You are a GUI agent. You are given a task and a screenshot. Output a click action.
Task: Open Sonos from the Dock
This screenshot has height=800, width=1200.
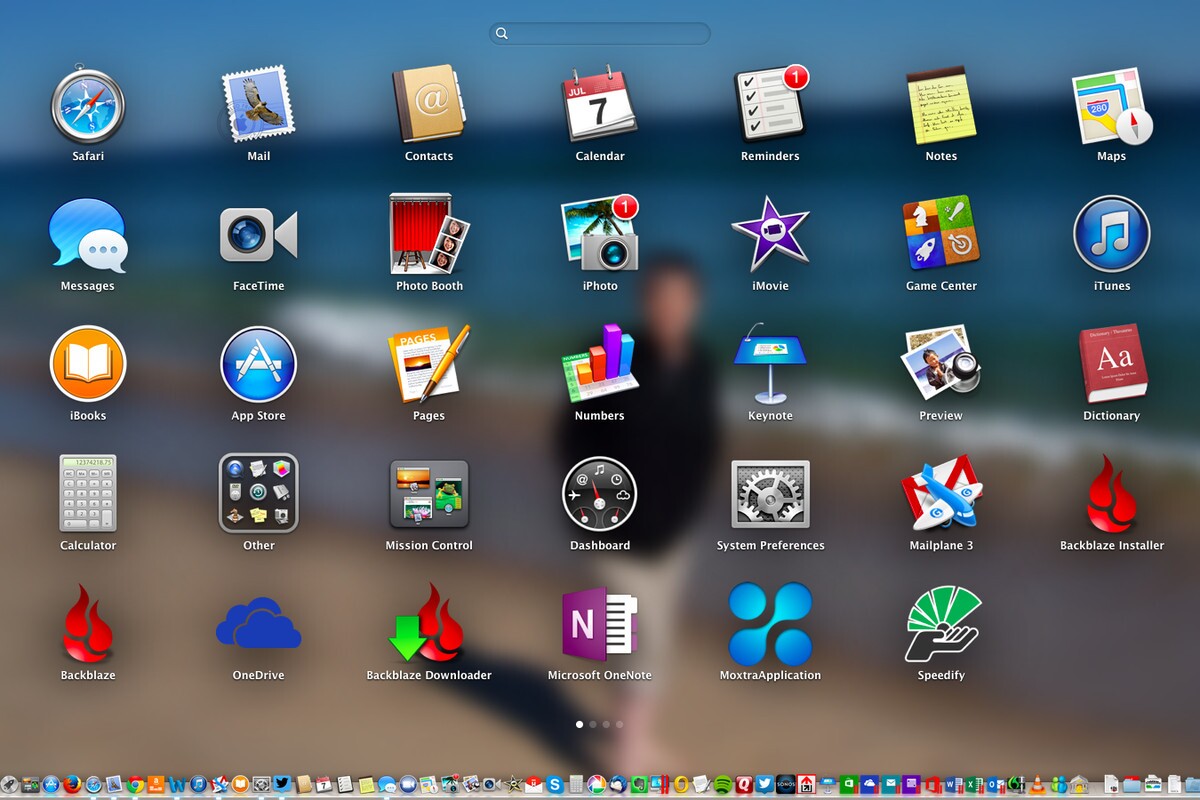[785, 784]
